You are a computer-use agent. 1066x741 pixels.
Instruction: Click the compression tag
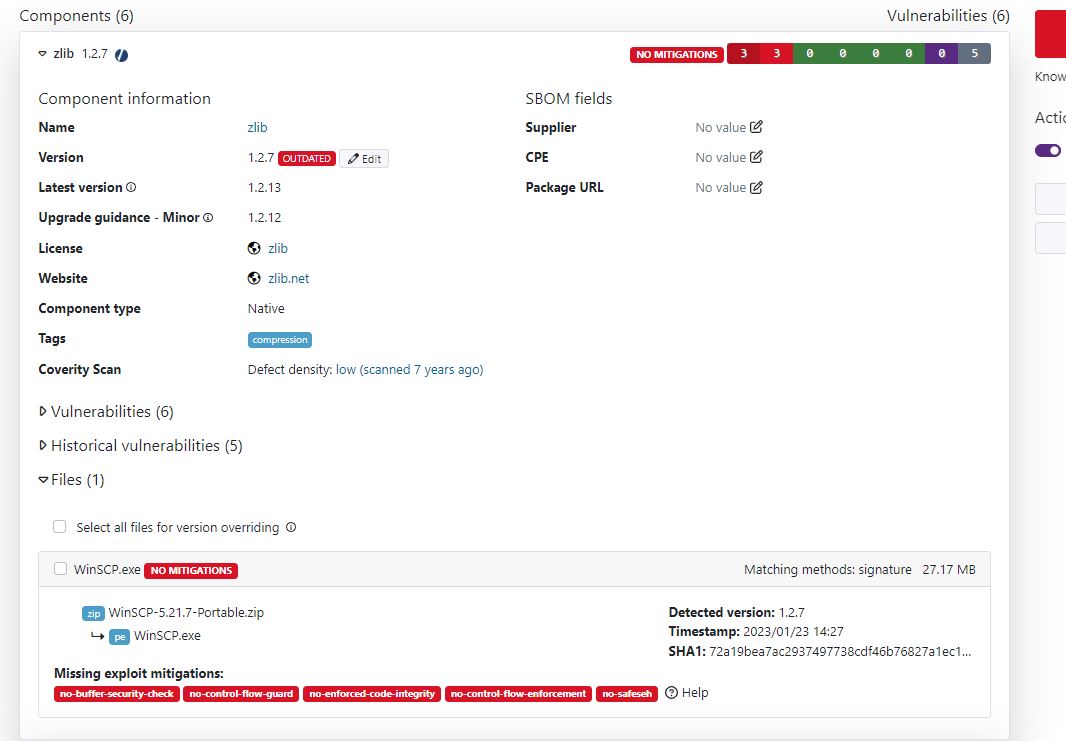(x=280, y=340)
